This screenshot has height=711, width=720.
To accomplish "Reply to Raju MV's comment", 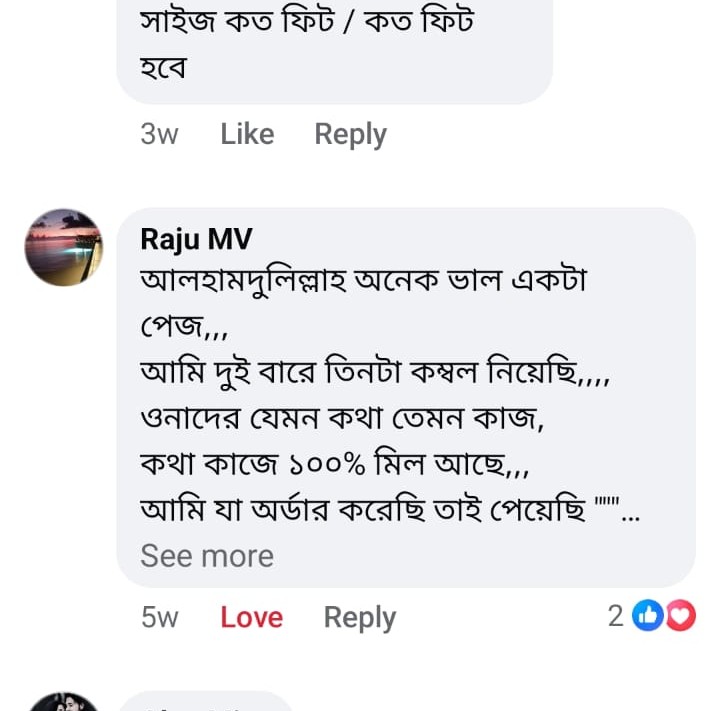I will click(359, 618).
